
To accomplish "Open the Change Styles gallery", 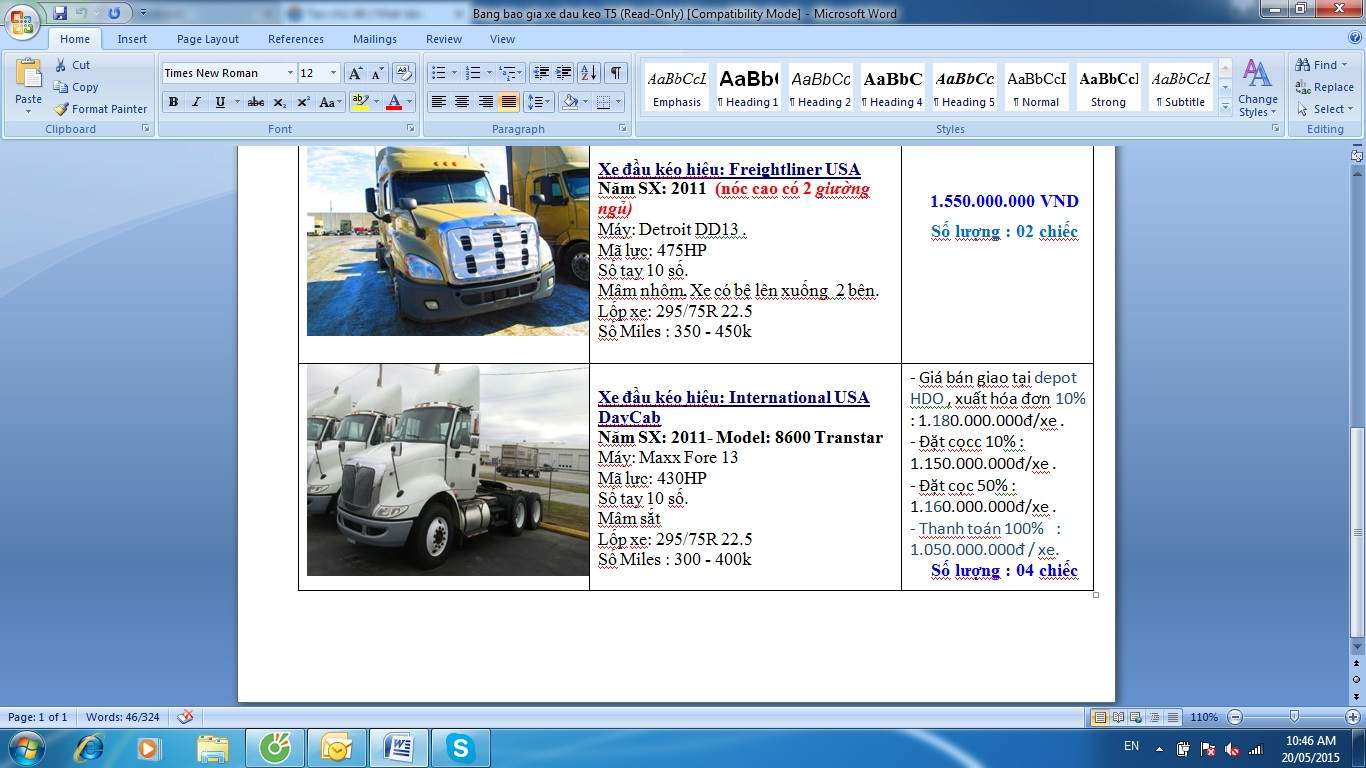I will 1257,89.
